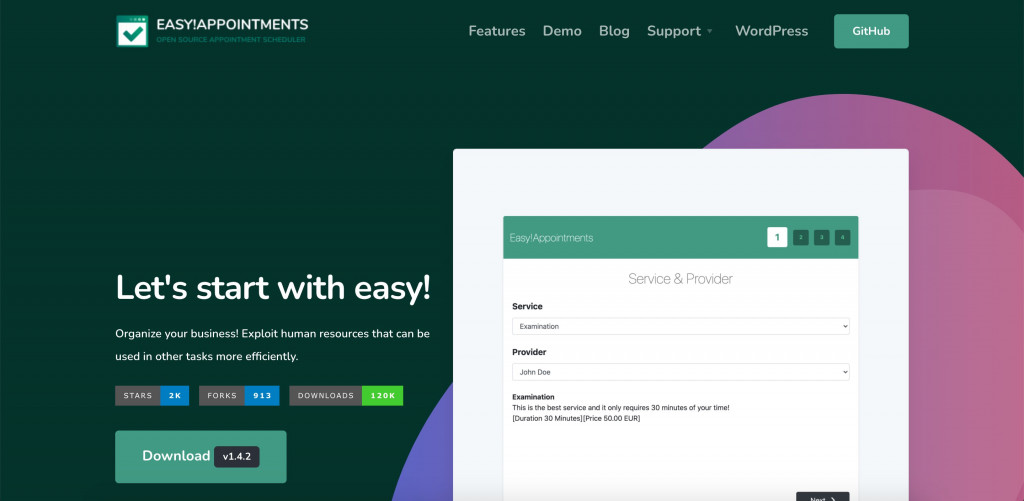The width and height of the screenshot is (1024, 501).
Task: Click the EASY!APPOINTMENTS brand name text
Action: click(x=232, y=25)
